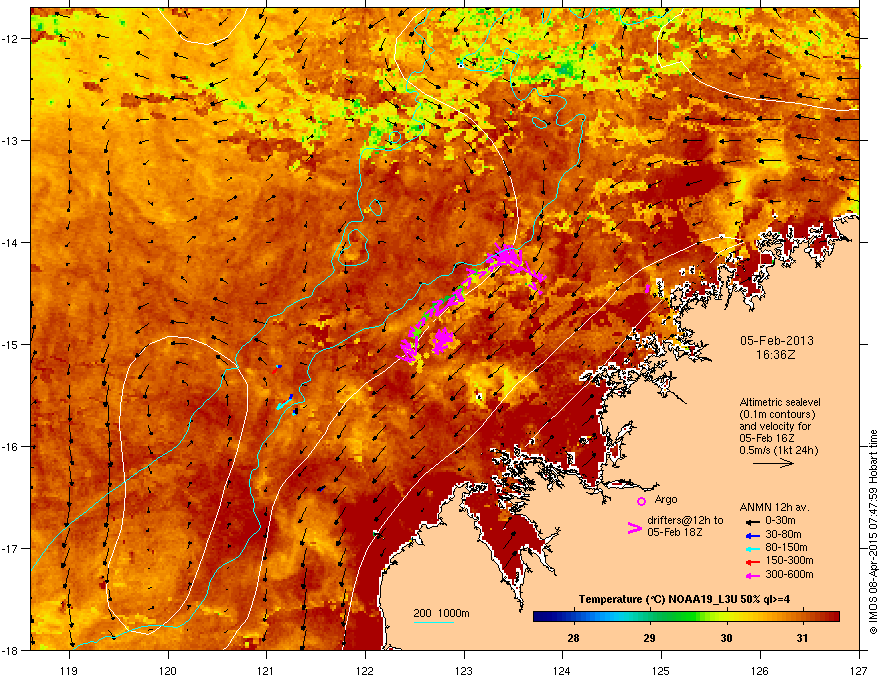
Task: Click the 127 longitude axis label
Action: (x=859, y=670)
